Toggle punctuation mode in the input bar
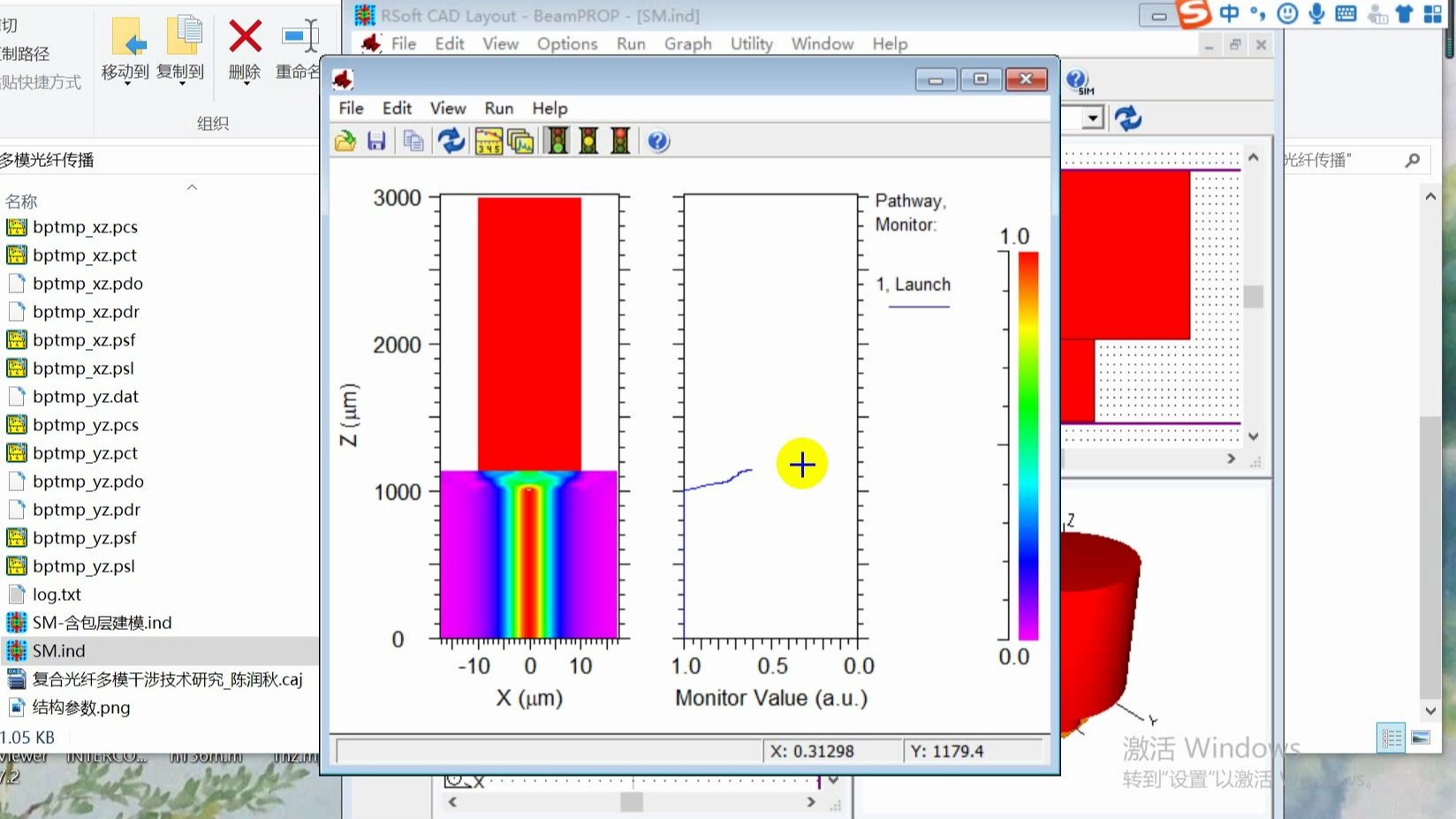The height and width of the screenshot is (819, 1456). click(x=1257, y=13)
